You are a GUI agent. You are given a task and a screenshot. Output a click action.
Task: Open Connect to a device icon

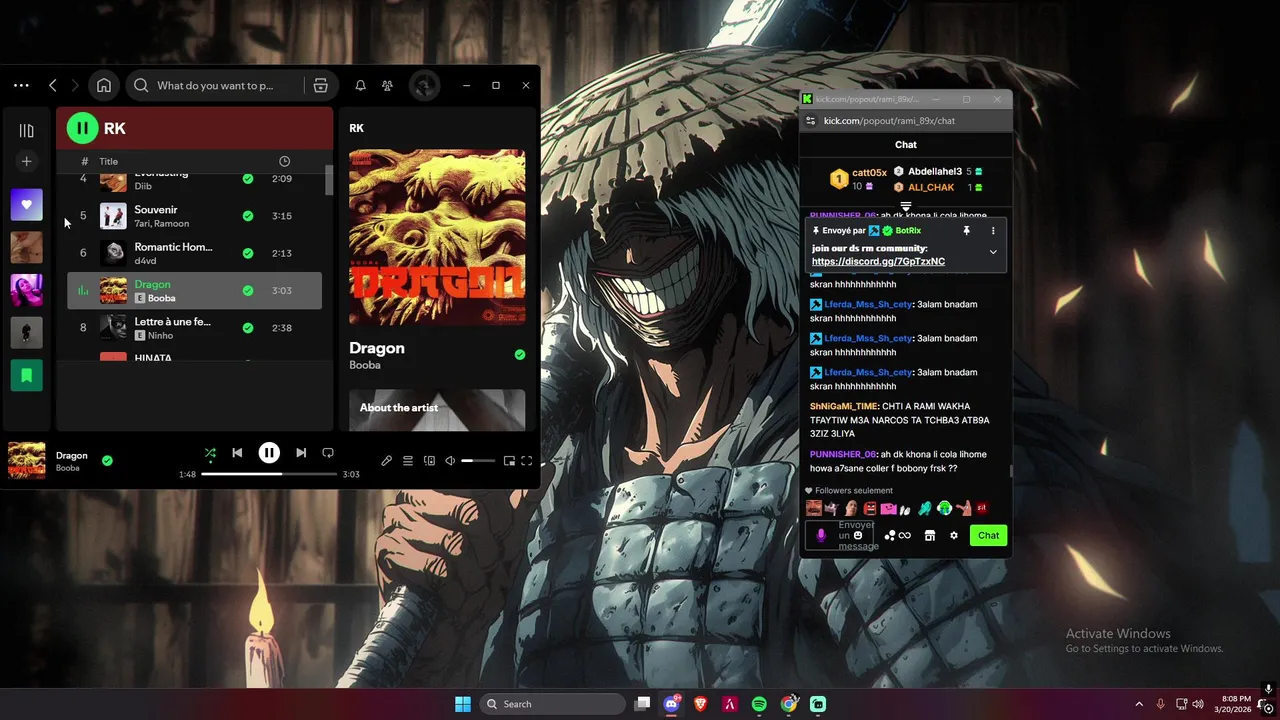coord(429,461)
